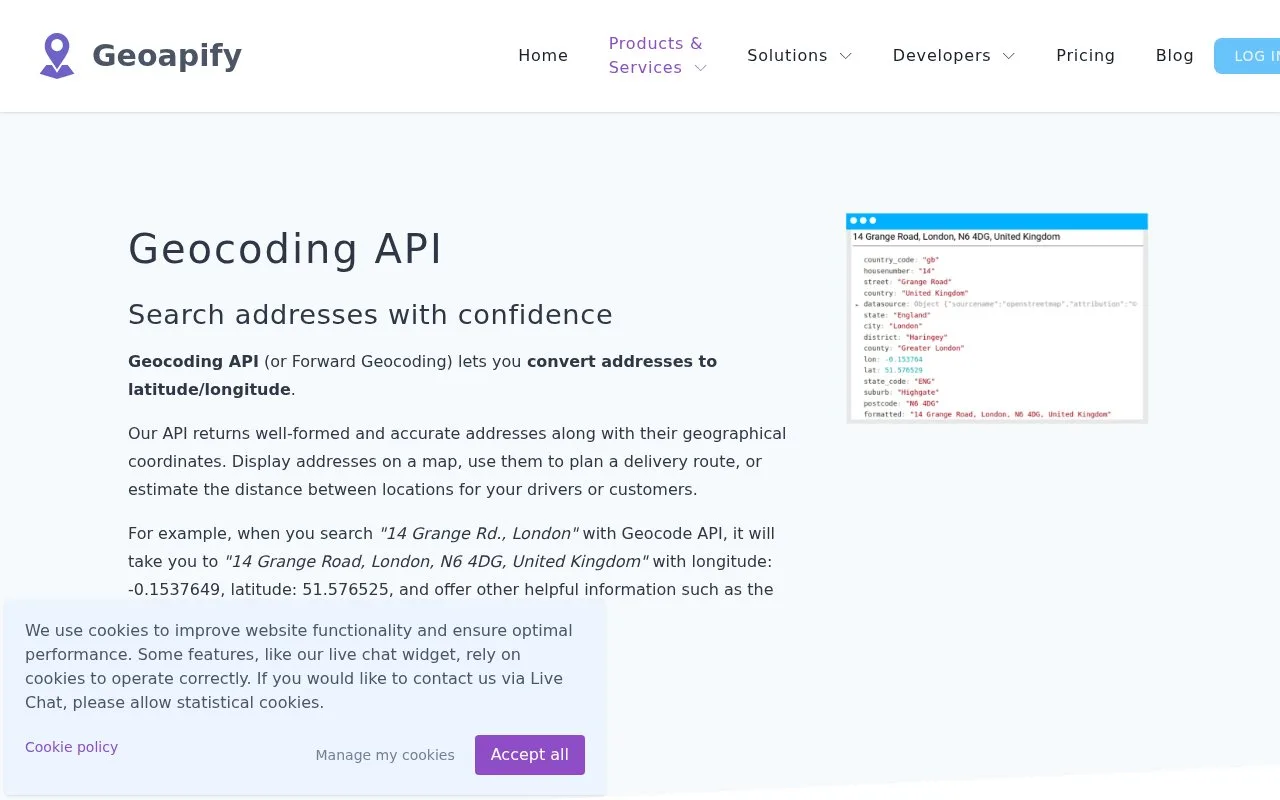Click 'Search addresses with confidence' subheading
This screenshot has height=800, width=1280.
point(370,315)
